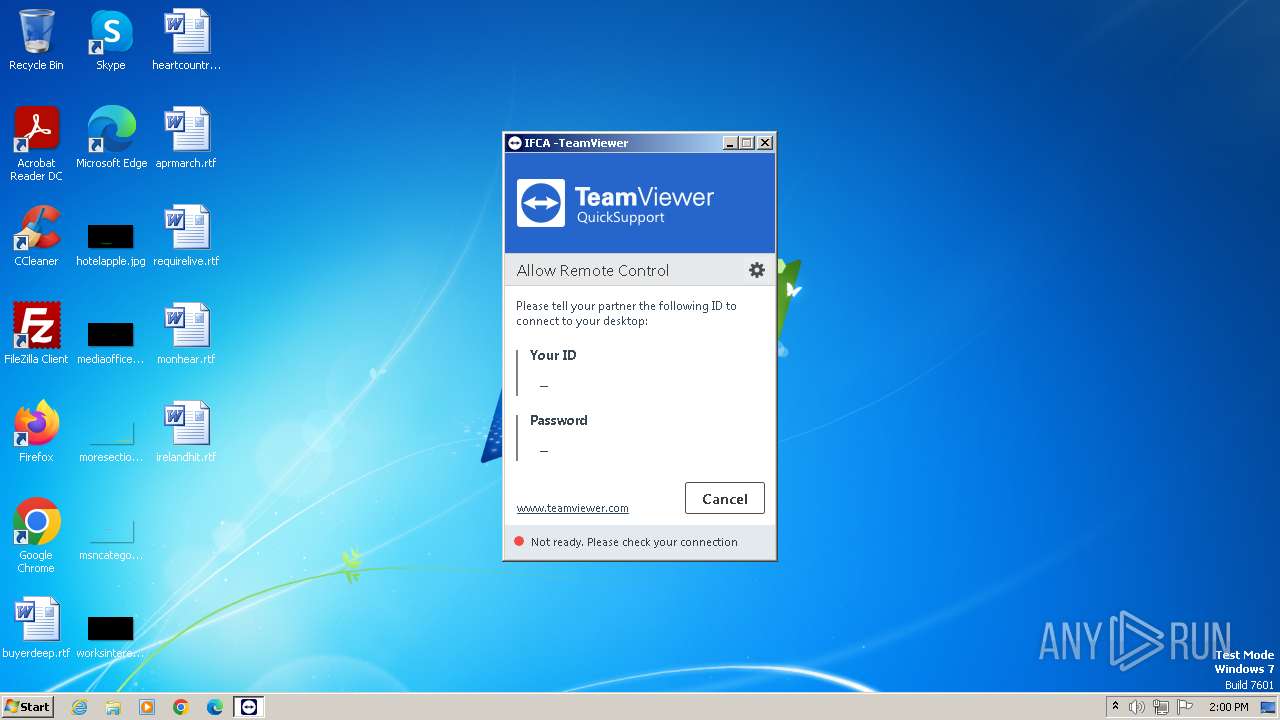
Task: Select the worksintere... file thumbnail
Action: point(111,628)
